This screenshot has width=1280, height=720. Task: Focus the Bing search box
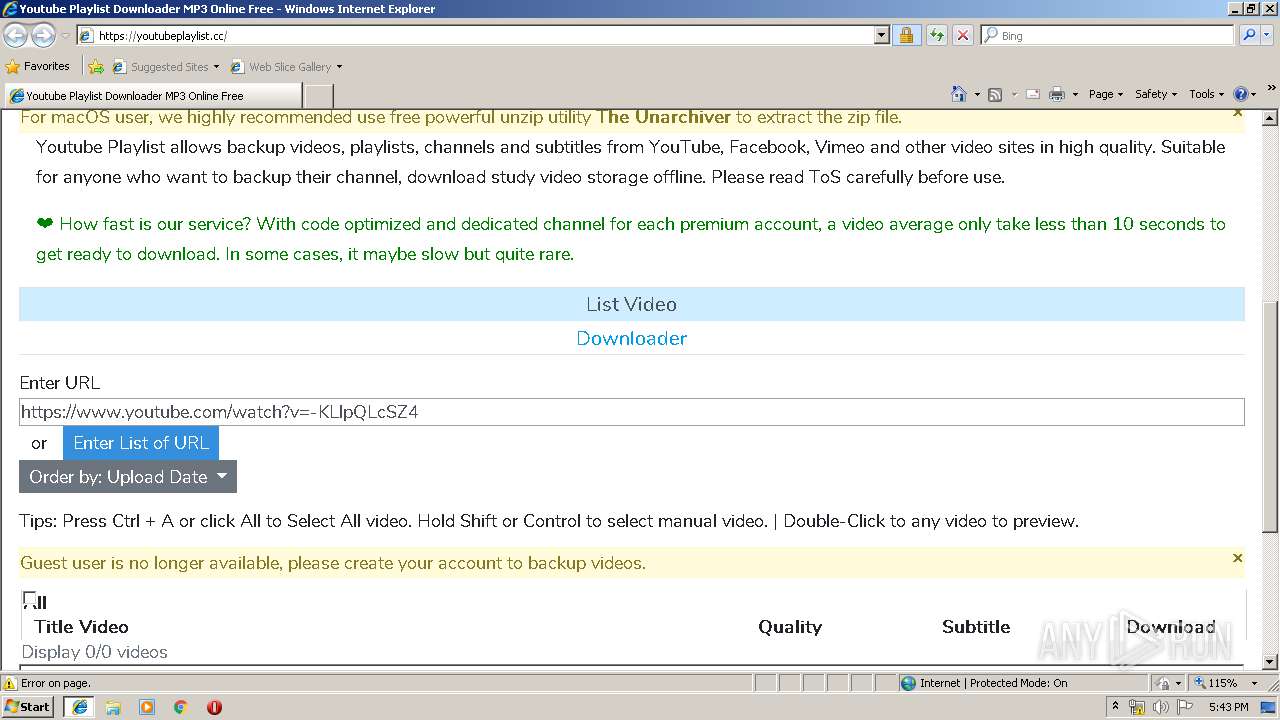1107,35
